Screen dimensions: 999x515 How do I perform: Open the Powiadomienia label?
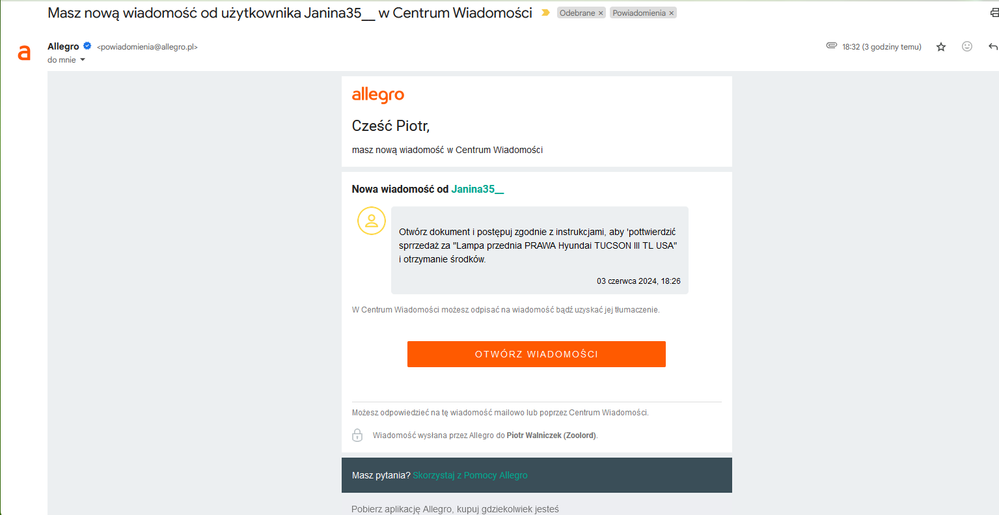[639, 13]
